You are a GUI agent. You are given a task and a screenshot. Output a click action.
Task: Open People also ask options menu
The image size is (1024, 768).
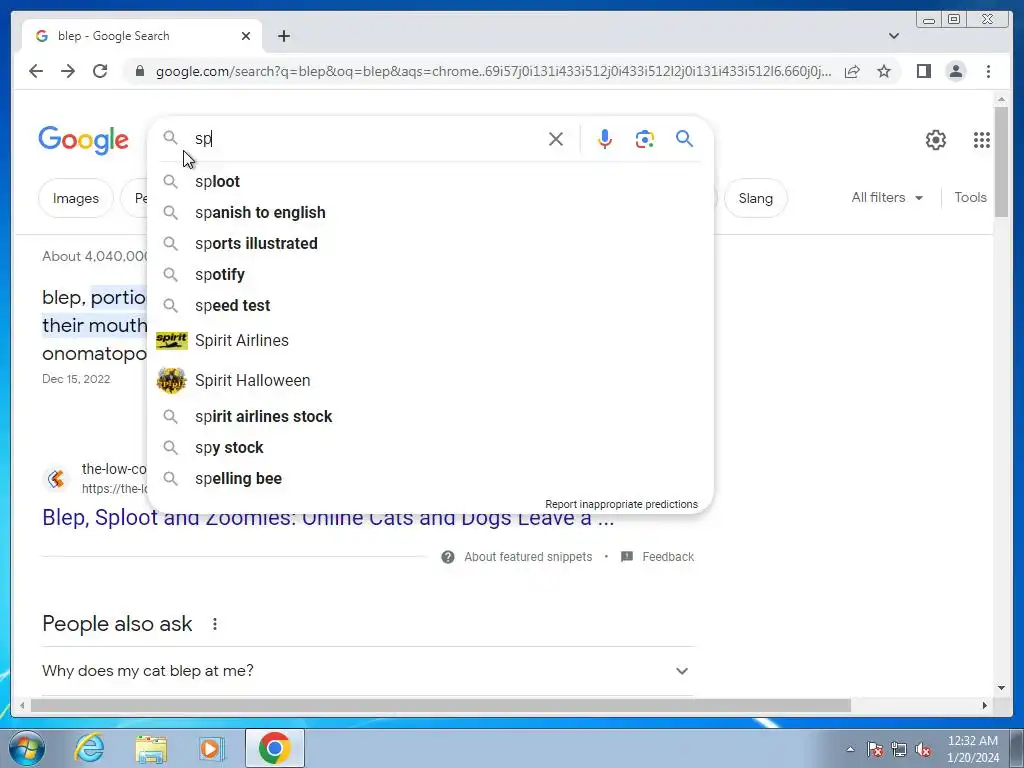pyautogui.click(x=215, y=624)
